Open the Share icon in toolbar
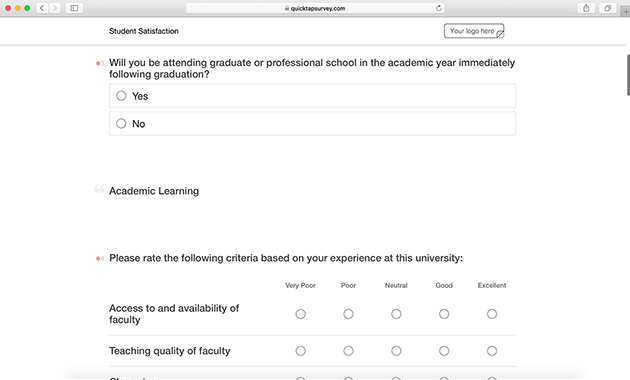 586,8
